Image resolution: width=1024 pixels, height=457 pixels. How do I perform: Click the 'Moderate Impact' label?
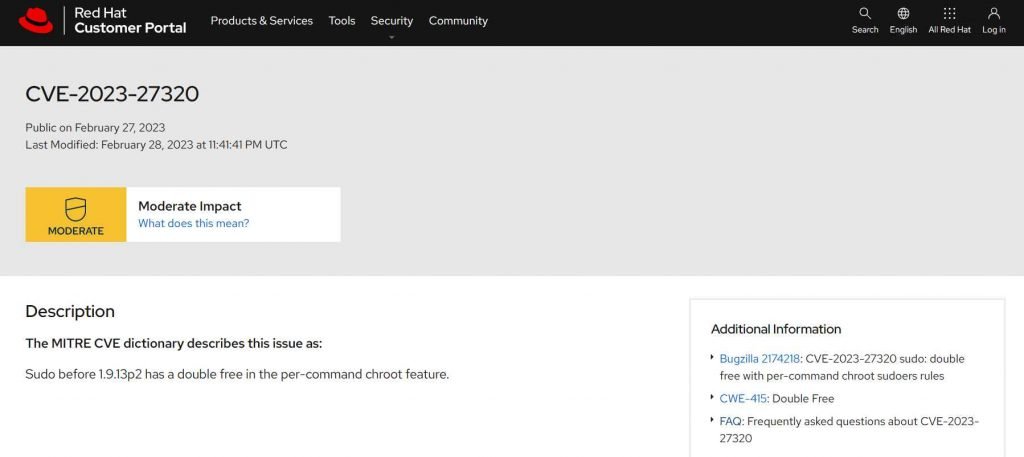pos(189,206)
